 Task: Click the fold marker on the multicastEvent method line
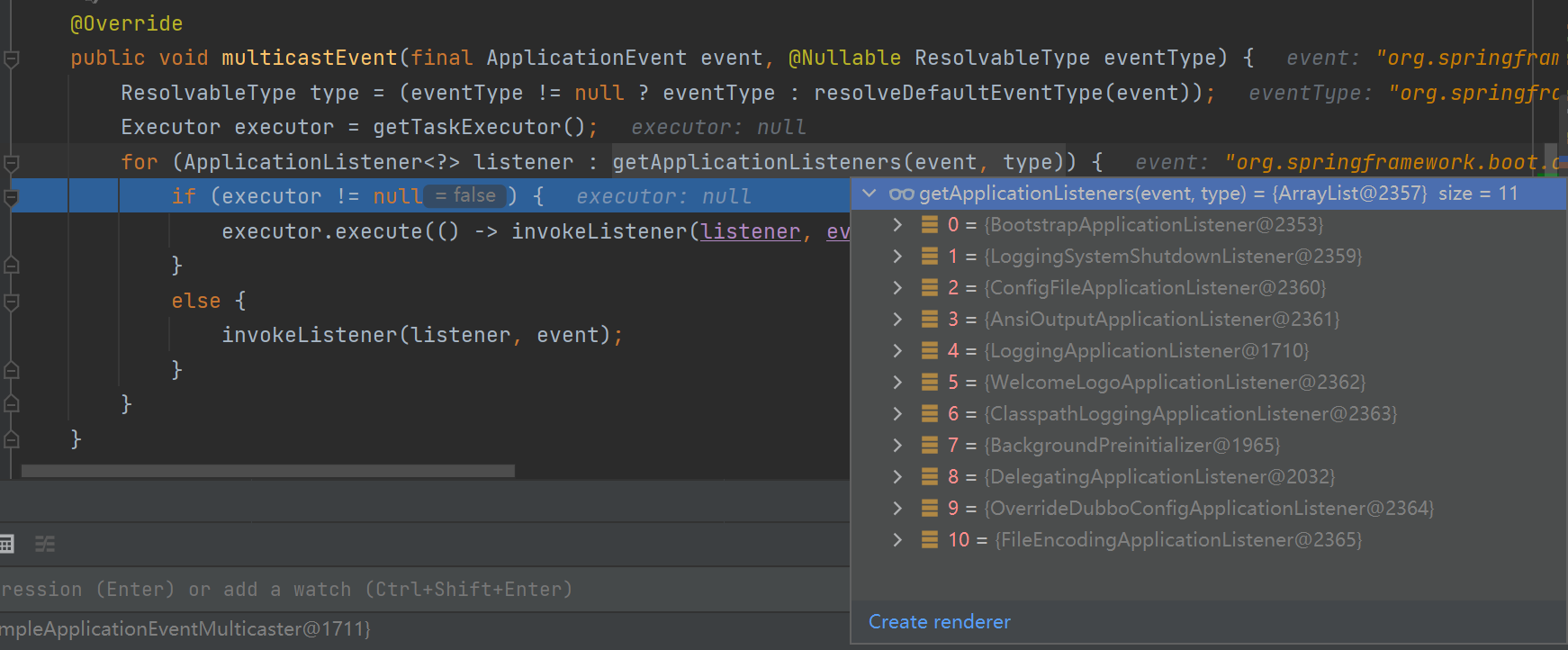12,59
